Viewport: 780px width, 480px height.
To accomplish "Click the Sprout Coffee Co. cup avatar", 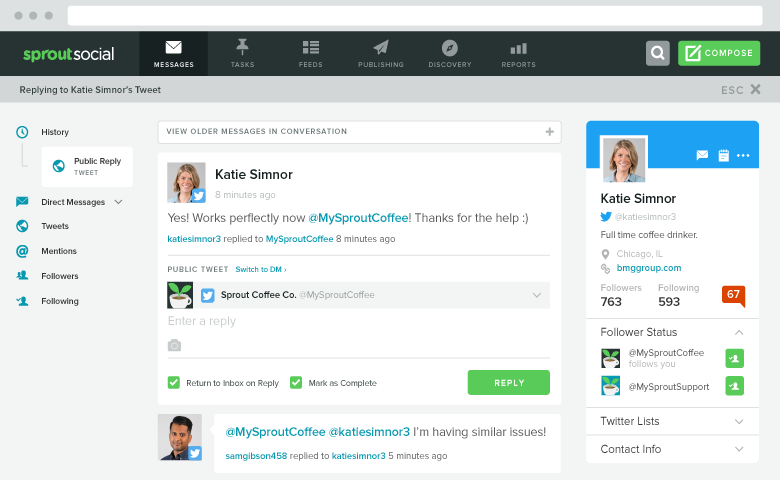I will click(180, 295).
